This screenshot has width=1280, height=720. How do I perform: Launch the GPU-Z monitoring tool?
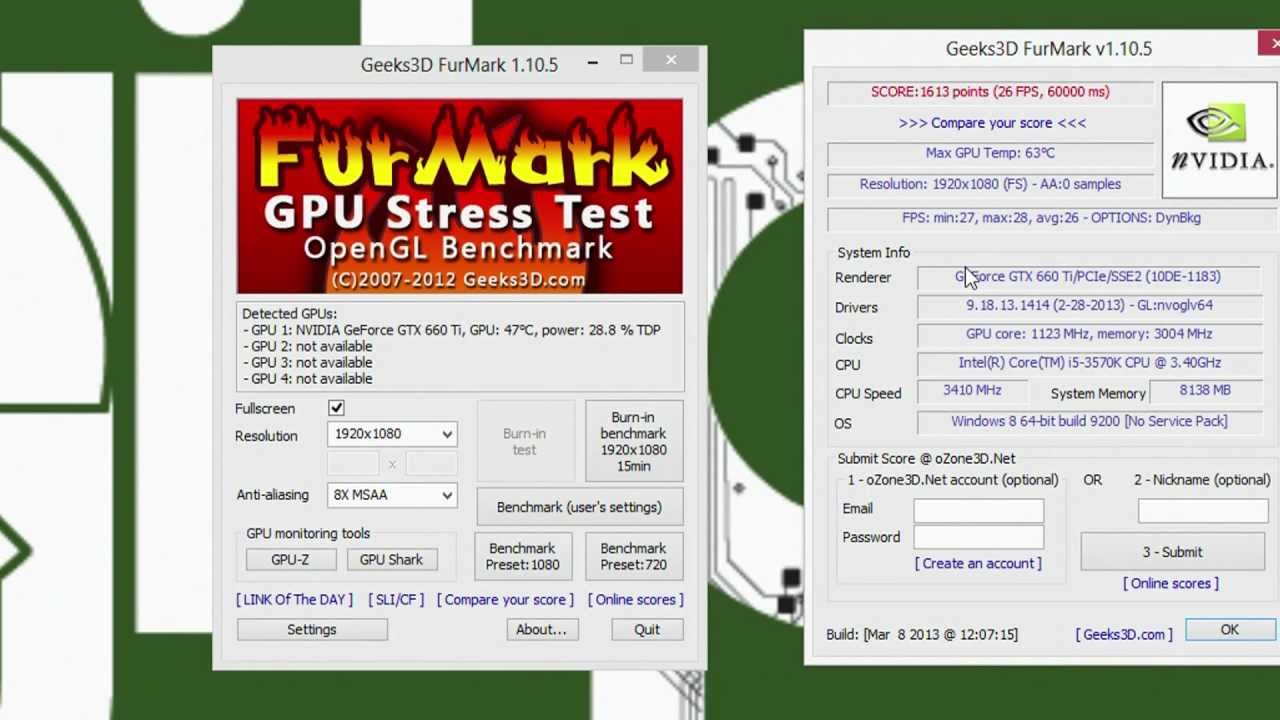290,559
